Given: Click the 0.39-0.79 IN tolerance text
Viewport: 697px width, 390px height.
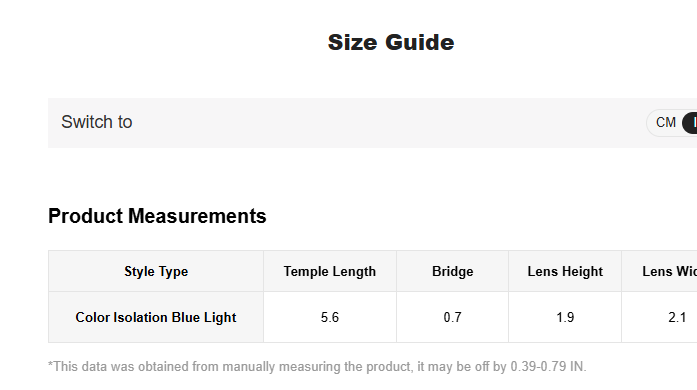Looking at the screenshot, I should coord(548,366).
